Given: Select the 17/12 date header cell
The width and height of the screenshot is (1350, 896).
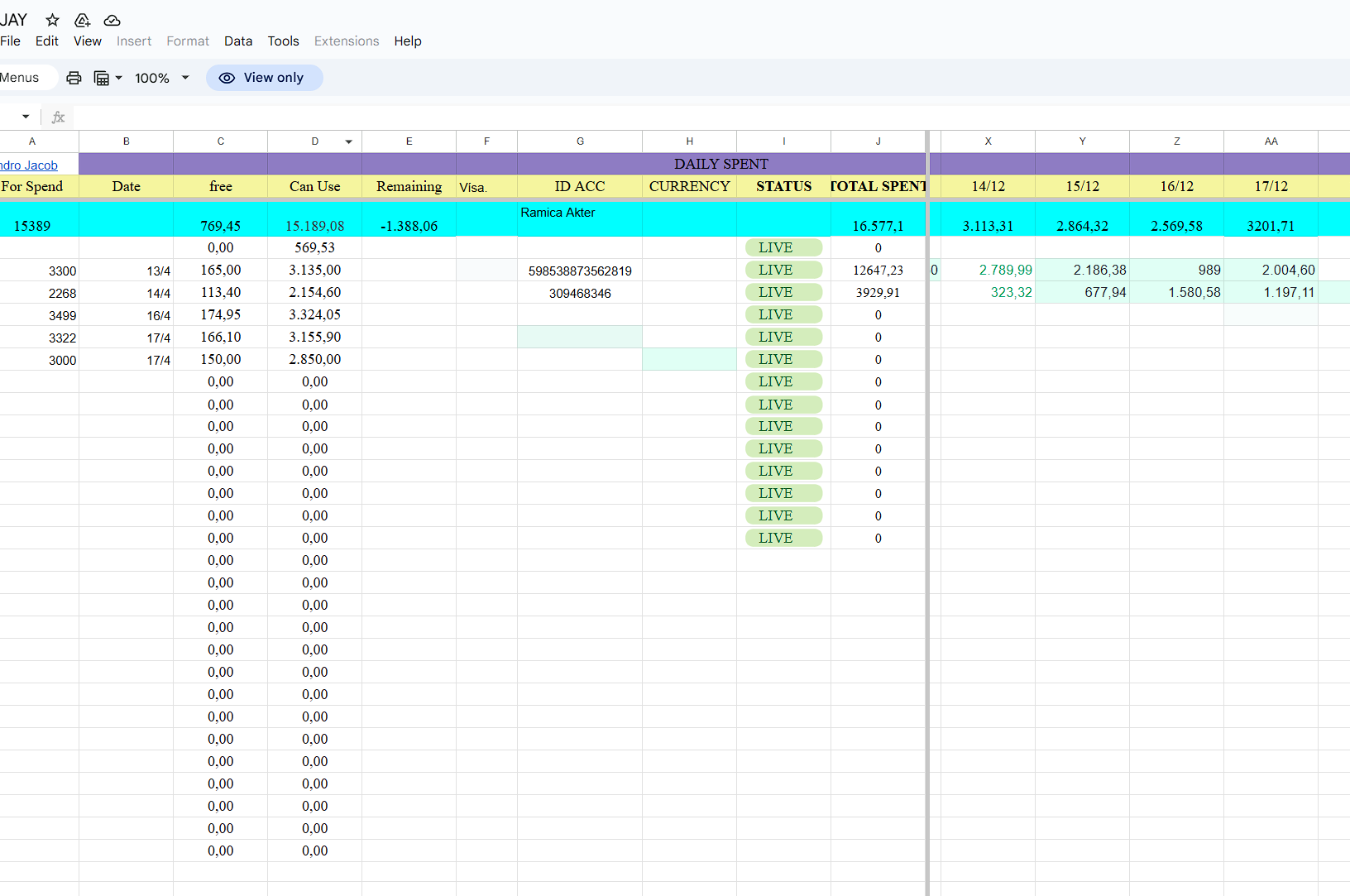Looking at the screenshot, I should 1271,186.
